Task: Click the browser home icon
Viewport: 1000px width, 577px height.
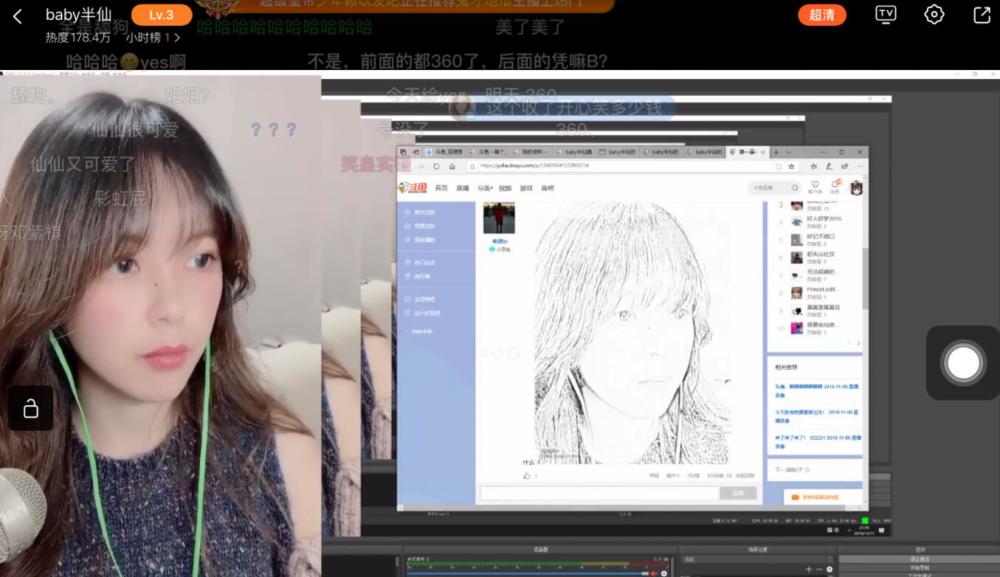Action: (452, 166)
